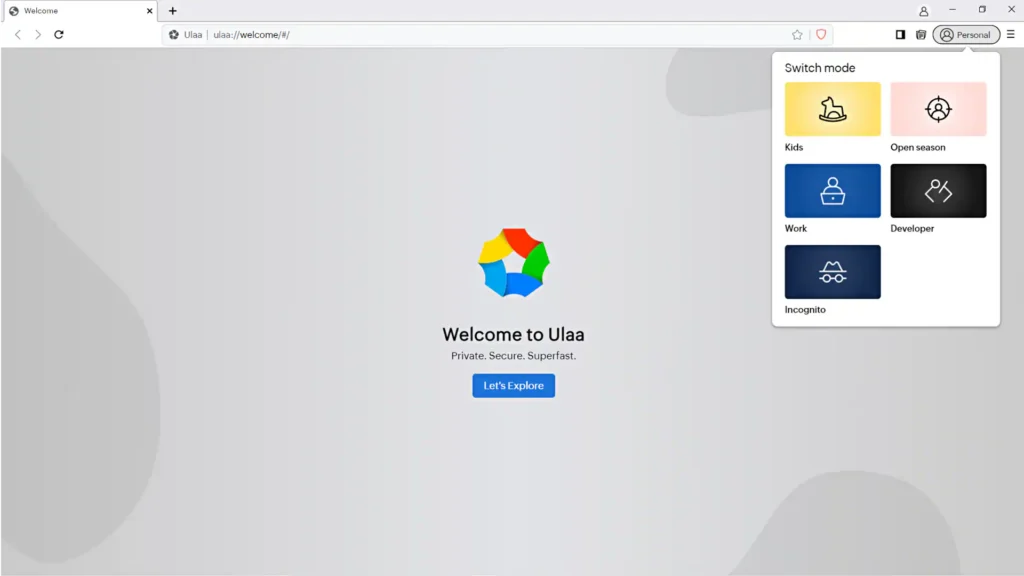Switch to Kids mode

832,108
